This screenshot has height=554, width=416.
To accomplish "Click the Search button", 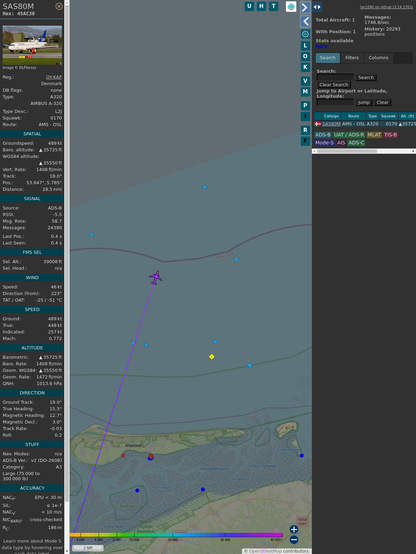I will click(366, 77).
